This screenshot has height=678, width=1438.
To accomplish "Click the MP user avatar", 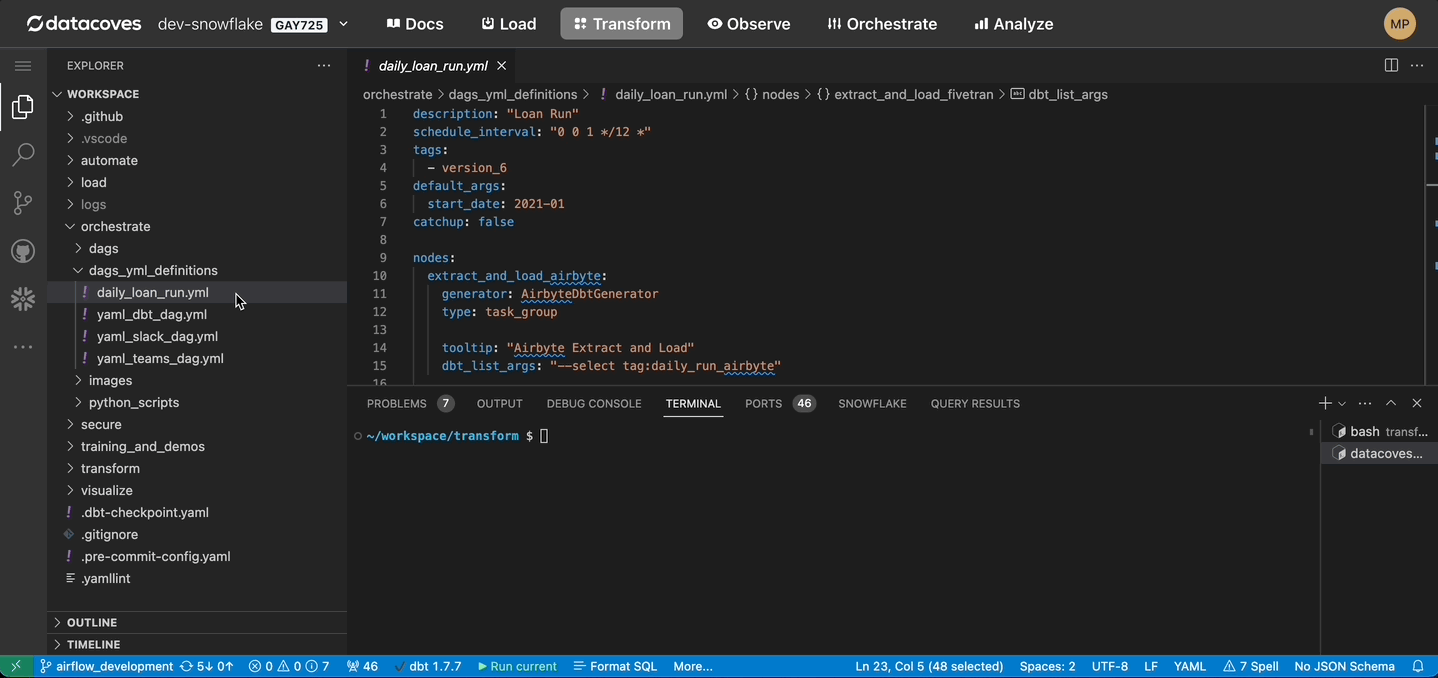I will pyautogui.click(x=1400, y=24).
